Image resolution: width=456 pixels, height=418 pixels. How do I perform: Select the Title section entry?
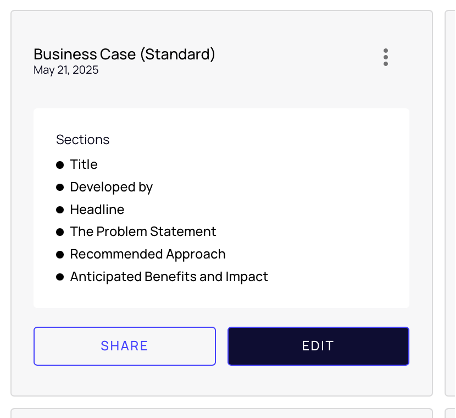click(x=84, y=164)
